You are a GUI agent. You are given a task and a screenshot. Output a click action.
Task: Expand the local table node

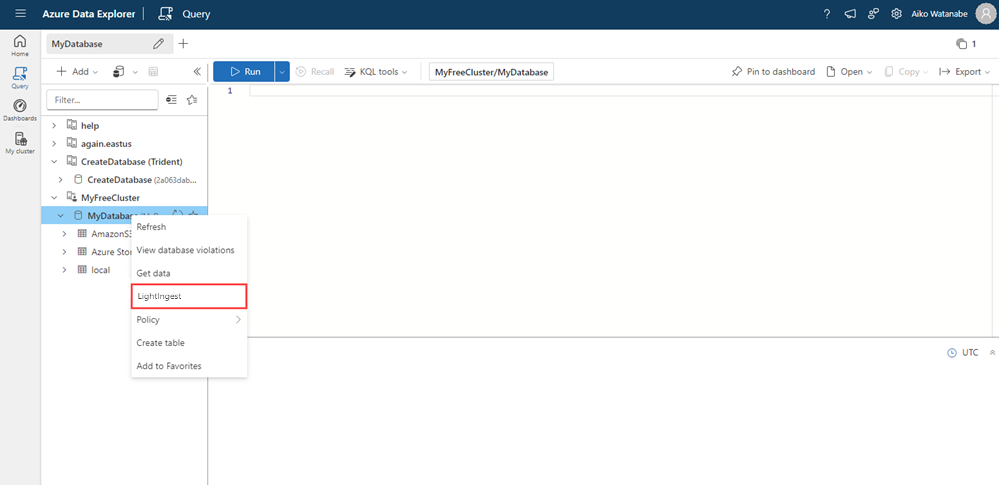pos(64,270)
